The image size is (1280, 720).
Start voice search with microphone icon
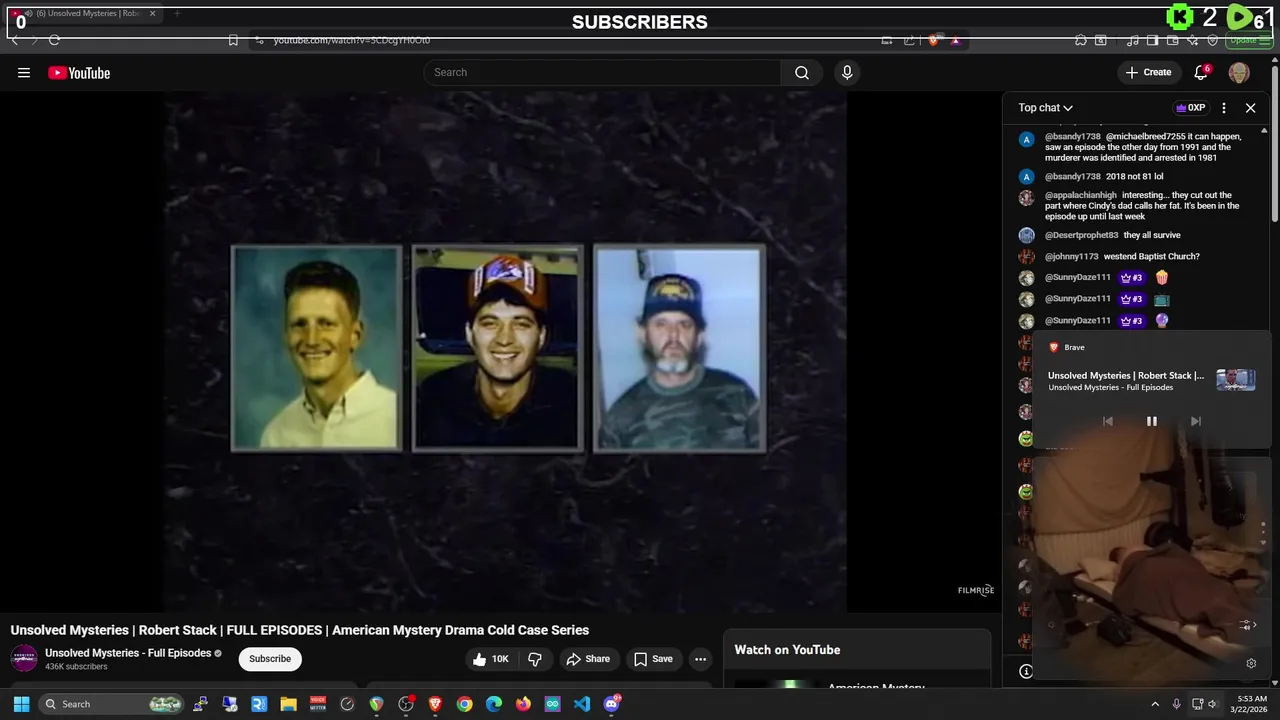coord(847,72)
